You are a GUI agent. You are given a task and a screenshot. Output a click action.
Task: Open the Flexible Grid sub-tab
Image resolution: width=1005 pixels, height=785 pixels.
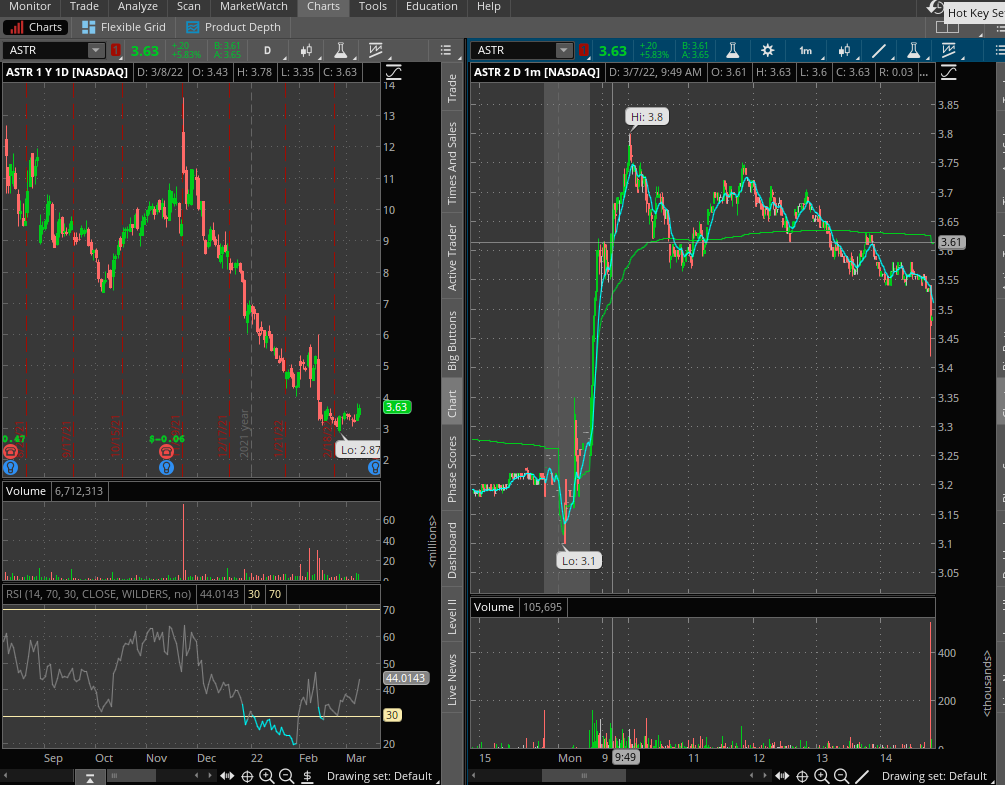123,27
